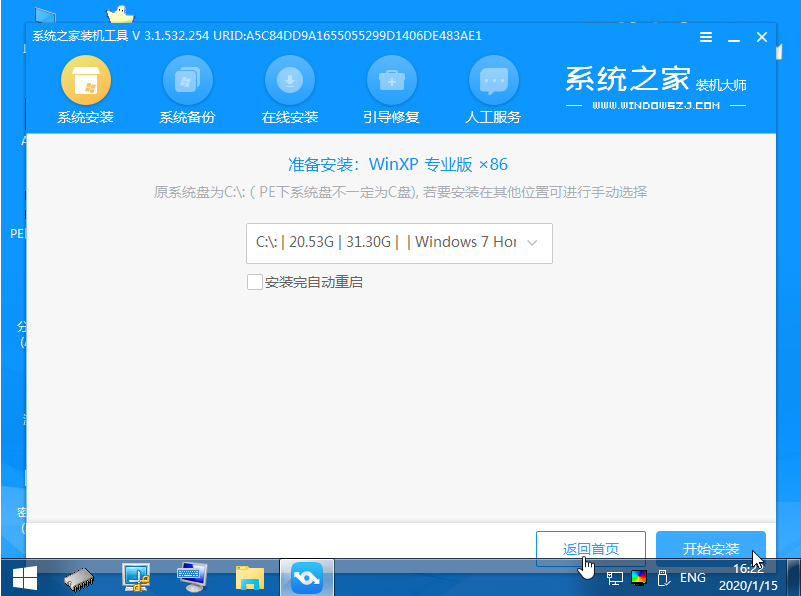
Task: Select the color palette tray icon
Action: pyautogui.click(x=637, y=577)
